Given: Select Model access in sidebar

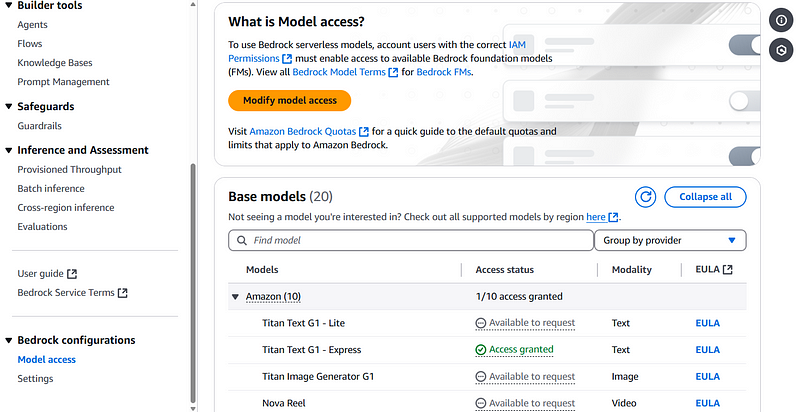Looking at the screenshot, I should point(46,359).
